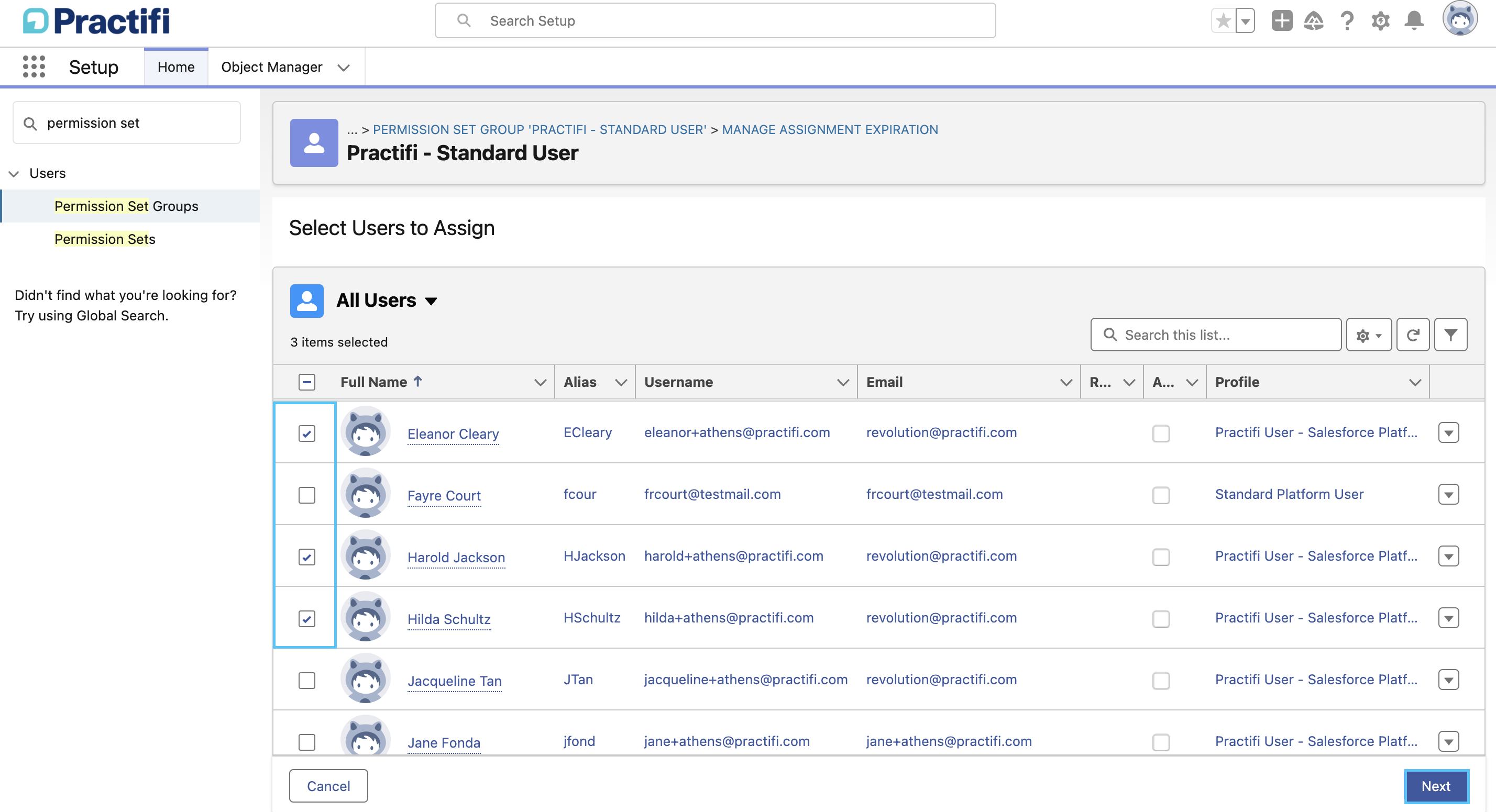Open Jacqueline Tan user link
This screenshot has width=1496, height=812.
[454, 681]
